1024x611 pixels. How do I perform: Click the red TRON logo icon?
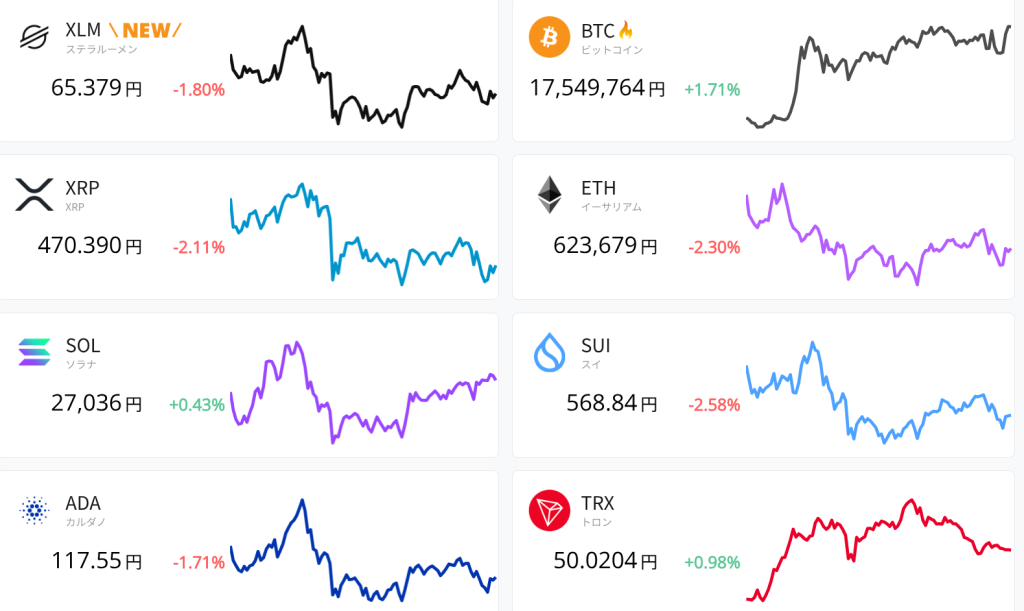pos(549,510)
